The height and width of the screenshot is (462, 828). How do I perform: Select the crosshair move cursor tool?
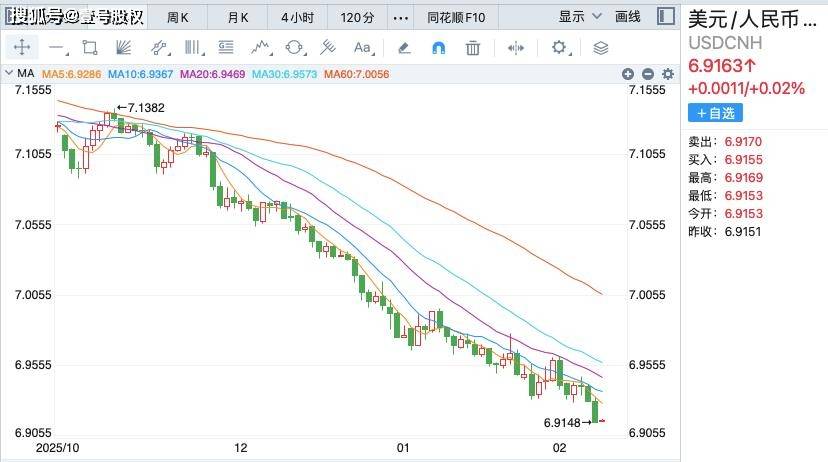click(x=22, y=47)
